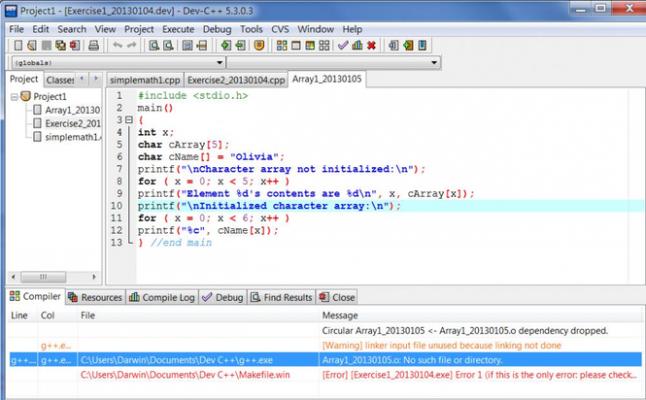
Task: Open the Execute menu
Action: 178,29
